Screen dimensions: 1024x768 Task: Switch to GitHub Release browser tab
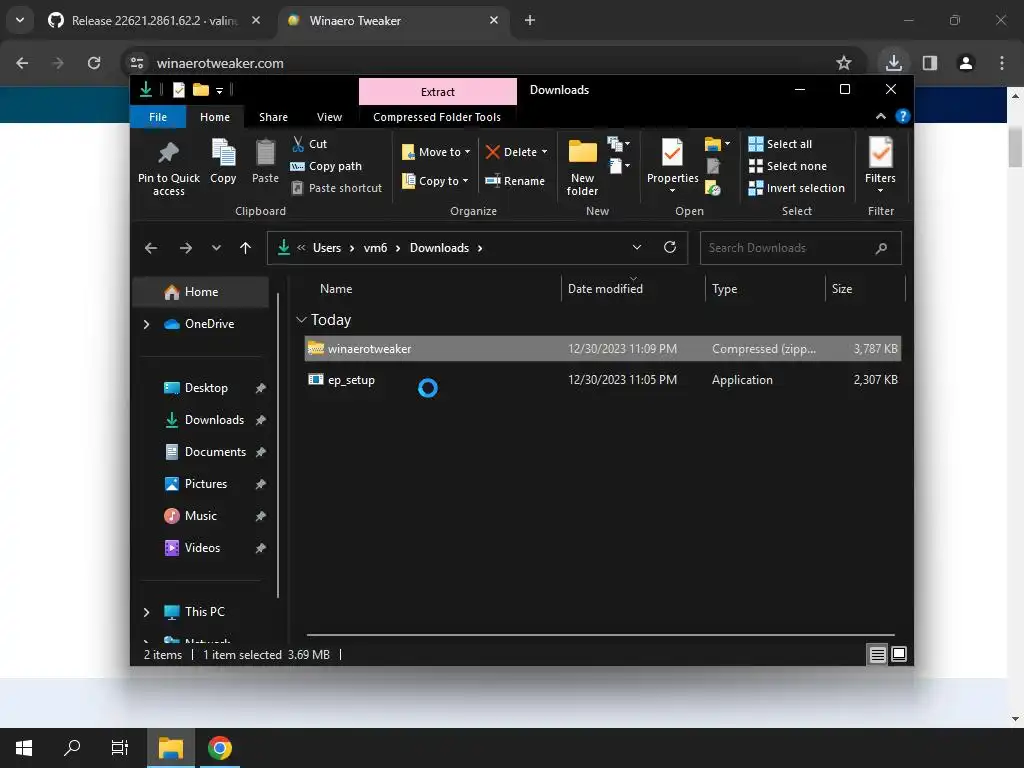(x=155, y=20)
